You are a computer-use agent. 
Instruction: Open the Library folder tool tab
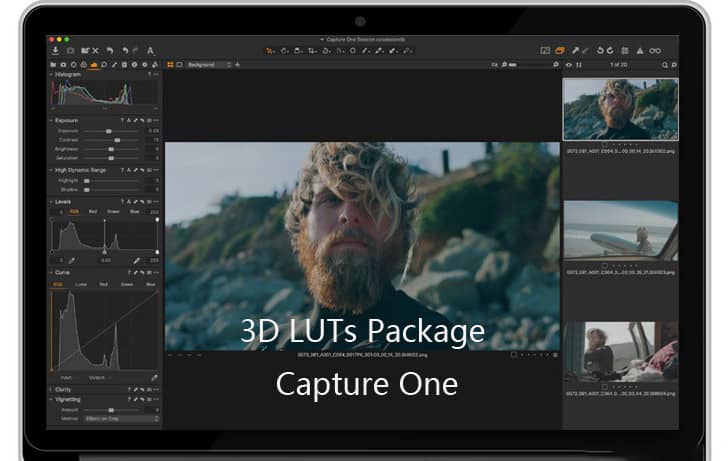point(53,65)
